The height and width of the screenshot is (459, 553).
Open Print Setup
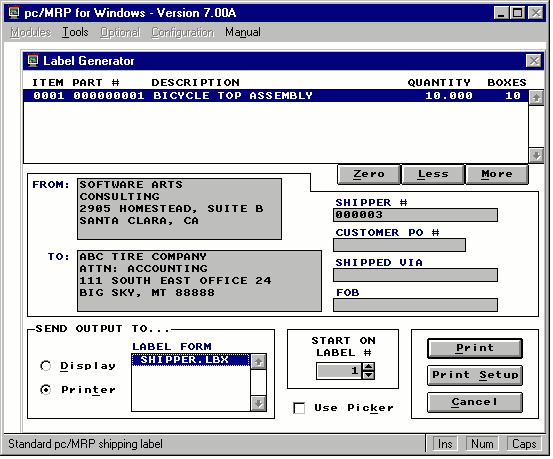(x=475, y=375)
